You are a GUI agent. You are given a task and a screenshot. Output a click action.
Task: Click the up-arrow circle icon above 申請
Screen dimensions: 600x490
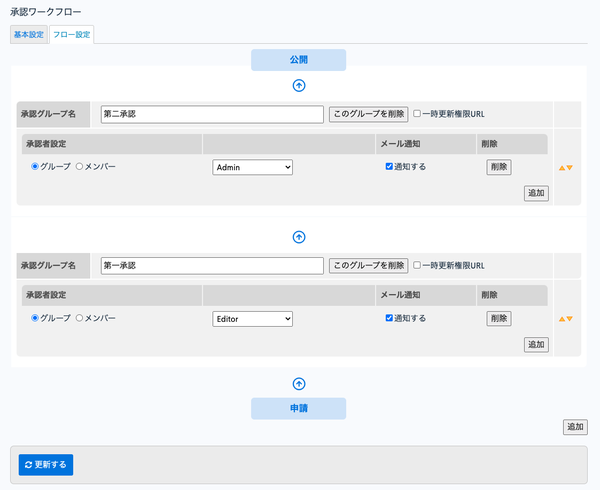(x=299, y=384)
